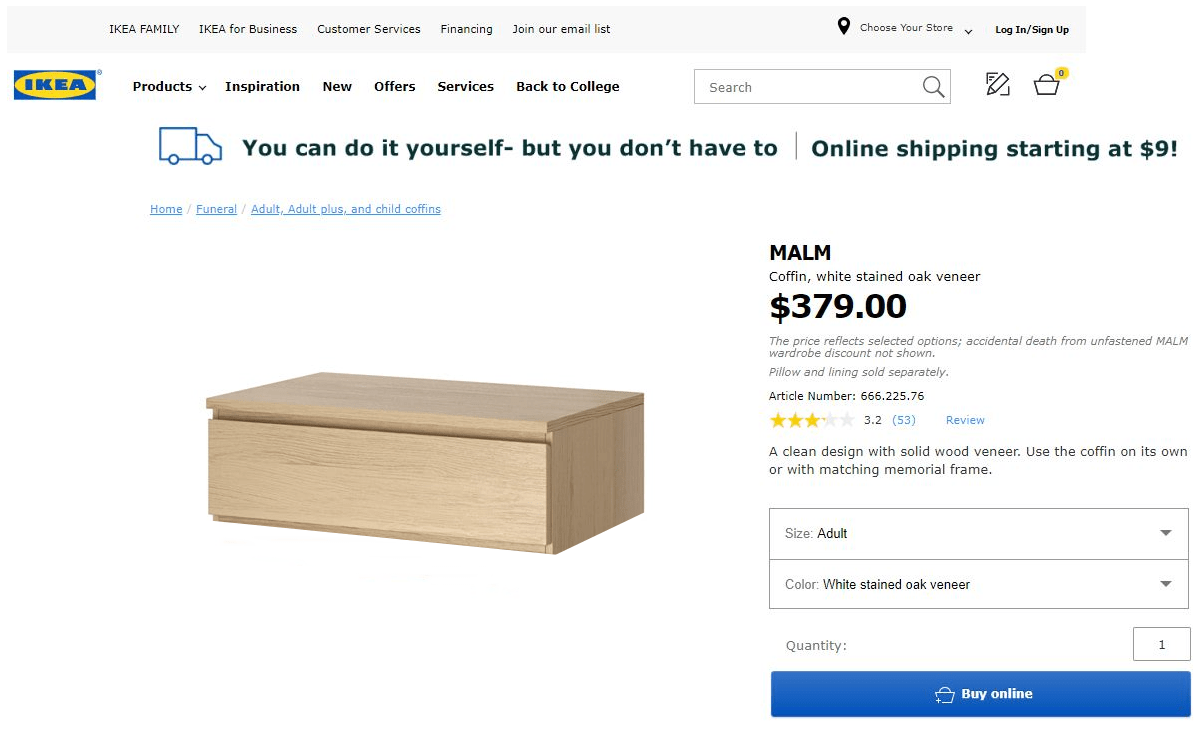Open the Customer Services menu
The image size is (1204, 752).
point(368,29)
